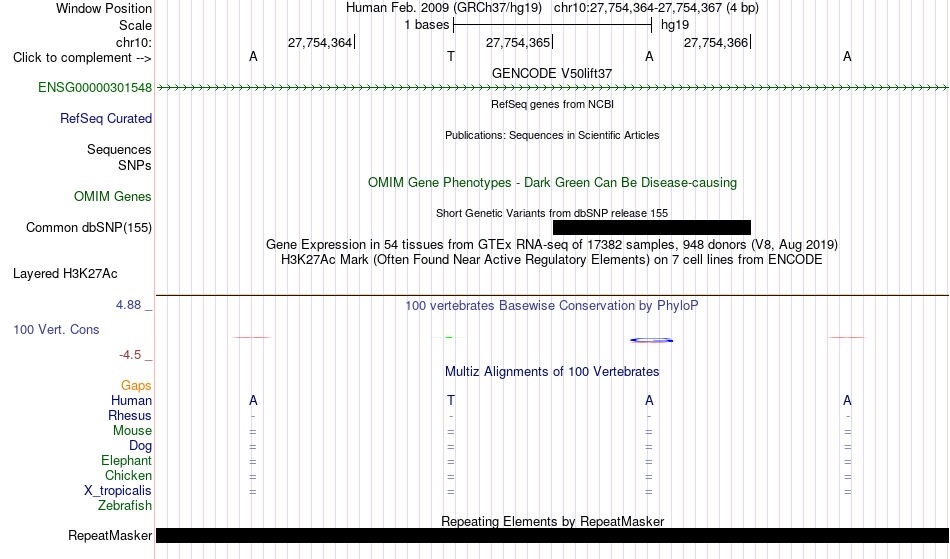Click the blue oval conservation score marker

click(651, 340)
